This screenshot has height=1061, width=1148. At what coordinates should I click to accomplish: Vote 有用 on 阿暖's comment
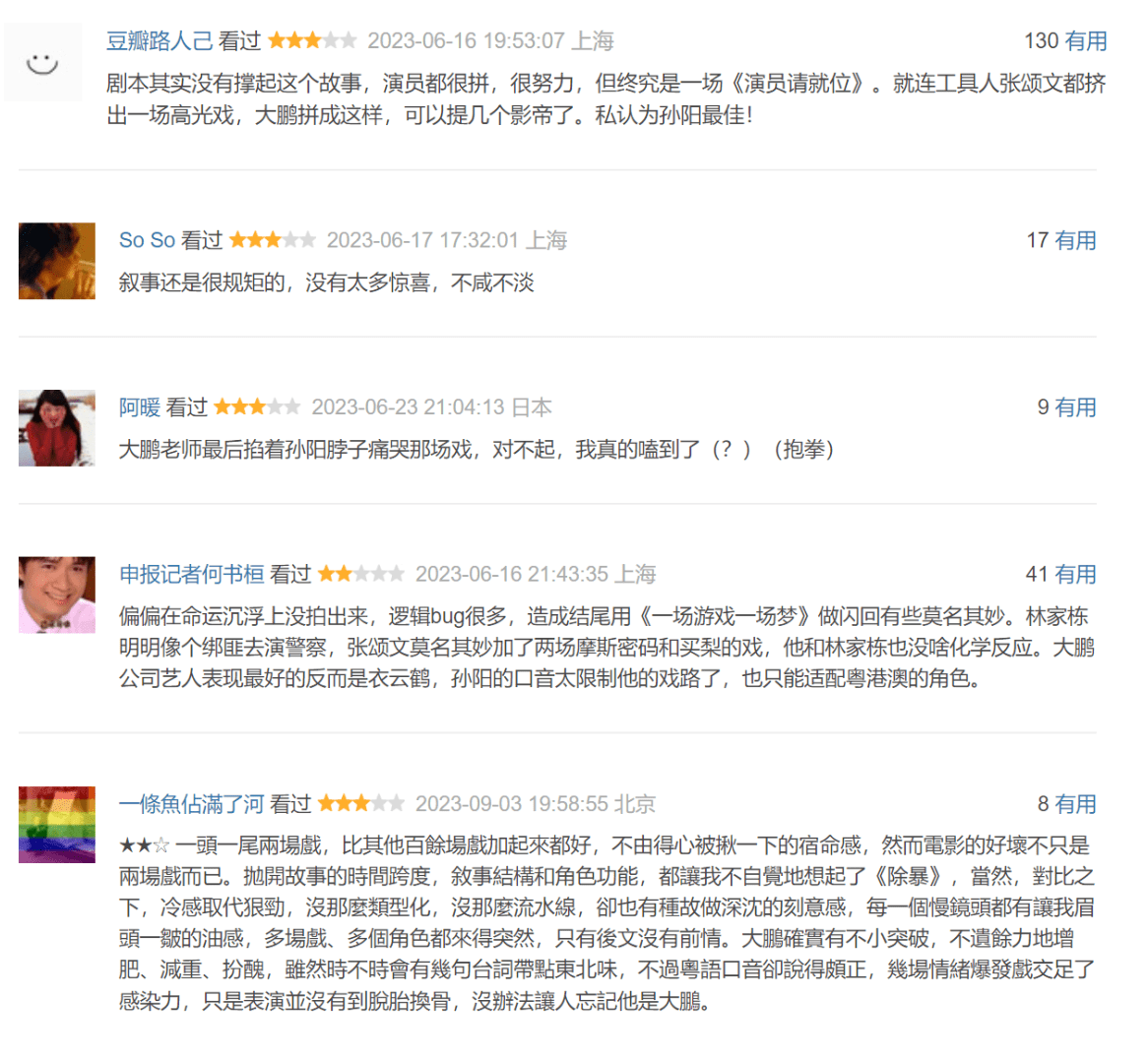pos(1075,406)
